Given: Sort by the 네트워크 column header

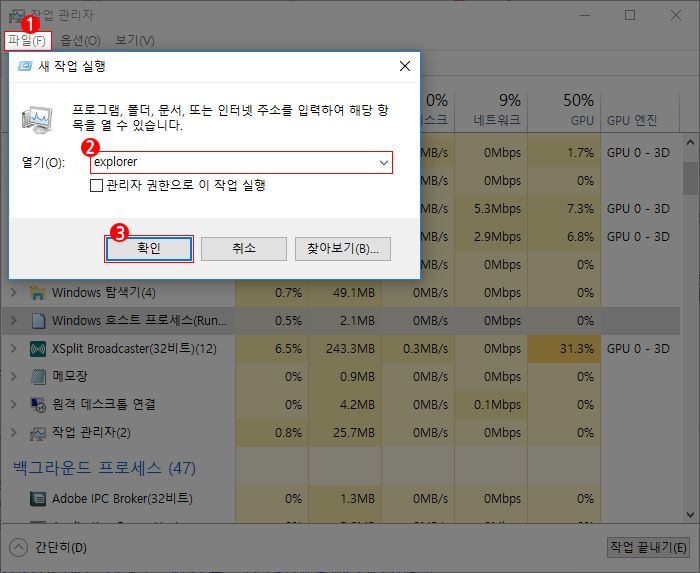Looking at the screenshot, I should point(491,110).
